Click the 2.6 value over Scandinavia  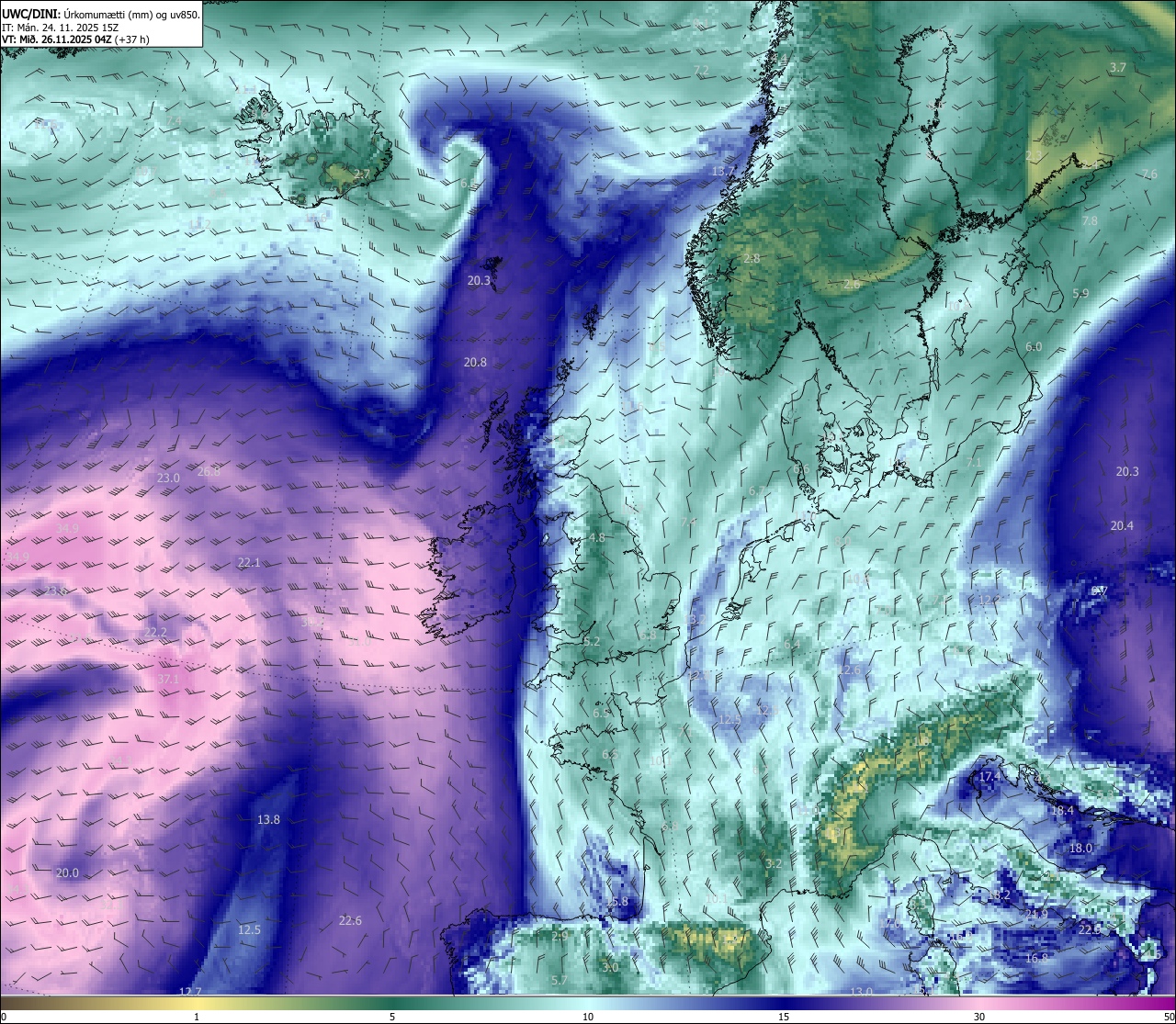[x=852, y=285]
